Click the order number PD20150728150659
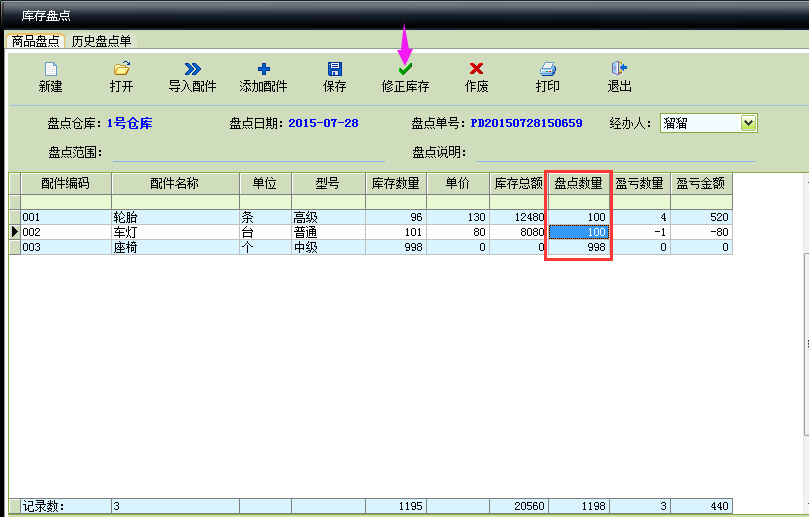This screenshot has height=517, width=809. click(526, 123)
